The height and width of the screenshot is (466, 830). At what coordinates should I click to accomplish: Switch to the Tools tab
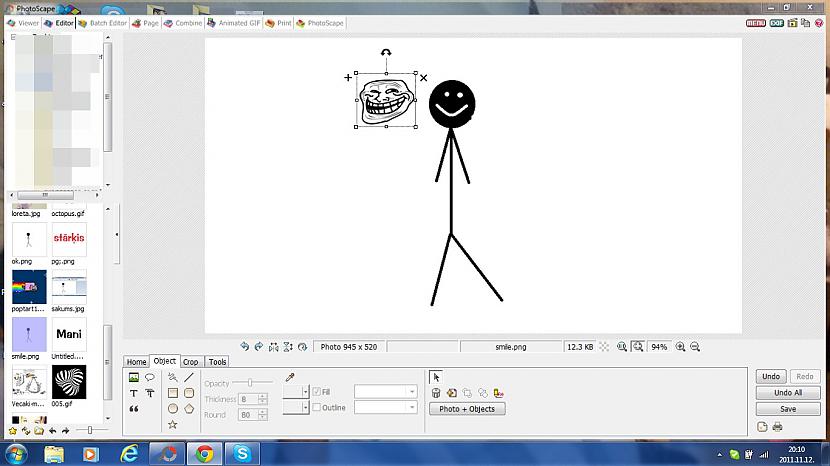coord(217,362)
